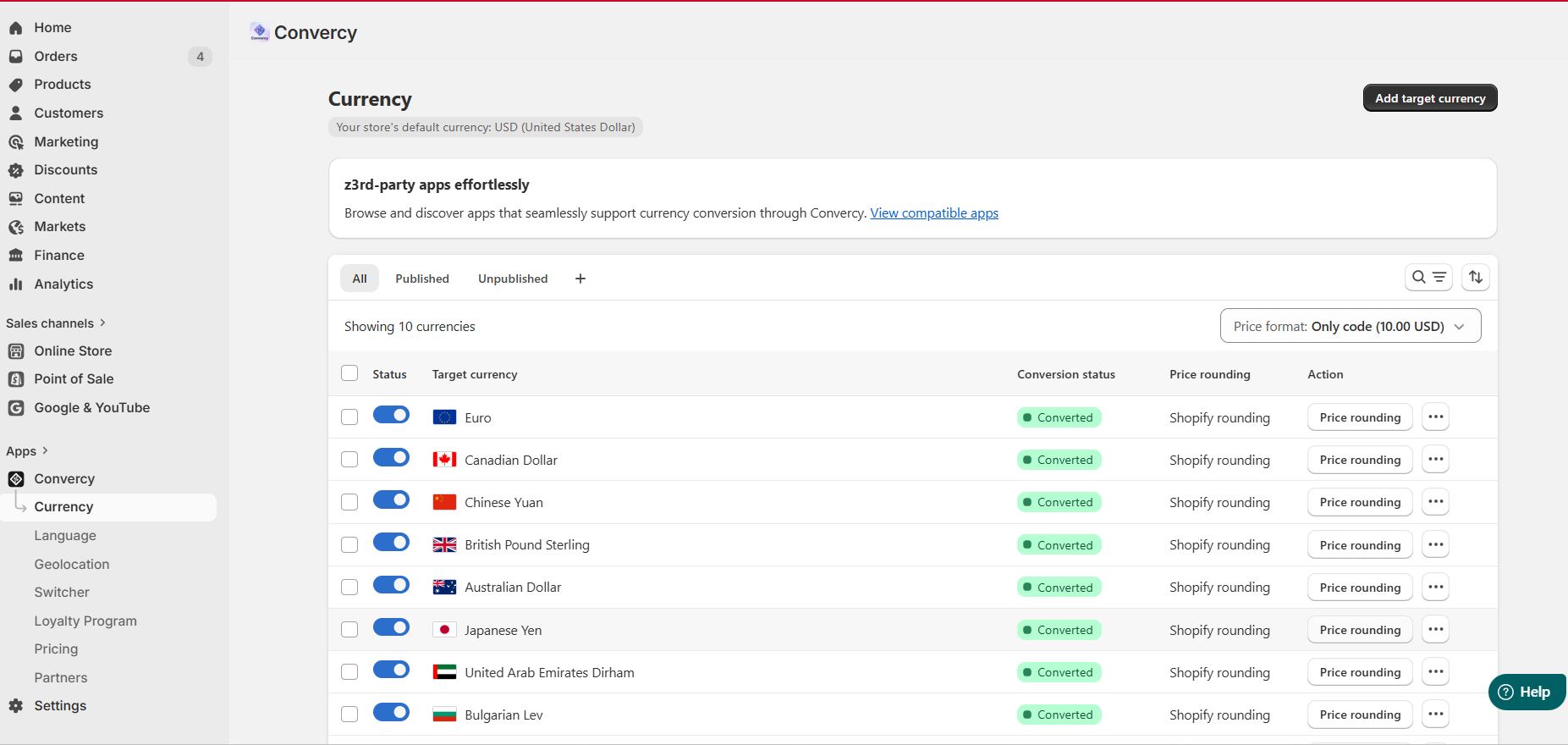Open more actions for British Pound Sterling
Image resolution: width=1568 pixels, height=745 pixels.
[1435, 544]
